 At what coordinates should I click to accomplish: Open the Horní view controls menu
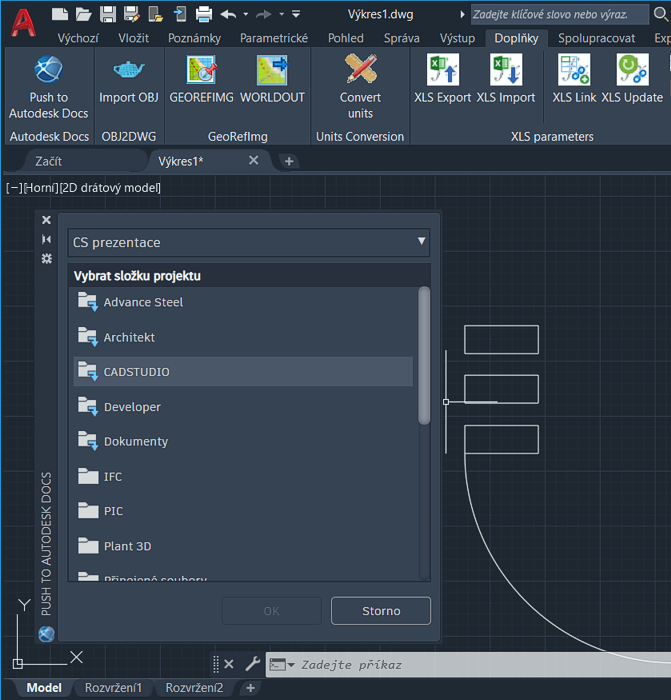[x=41, y=188]
